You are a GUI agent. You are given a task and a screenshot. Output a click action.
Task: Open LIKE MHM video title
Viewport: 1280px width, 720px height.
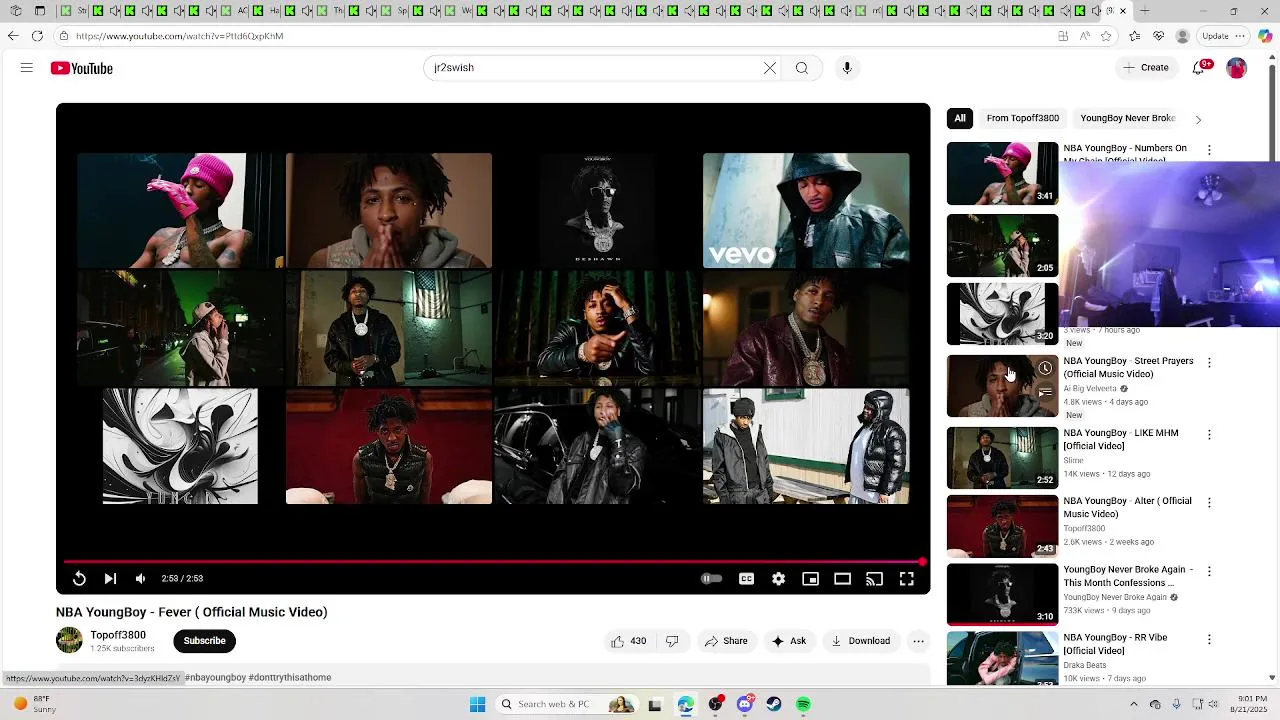[1121, 439]
